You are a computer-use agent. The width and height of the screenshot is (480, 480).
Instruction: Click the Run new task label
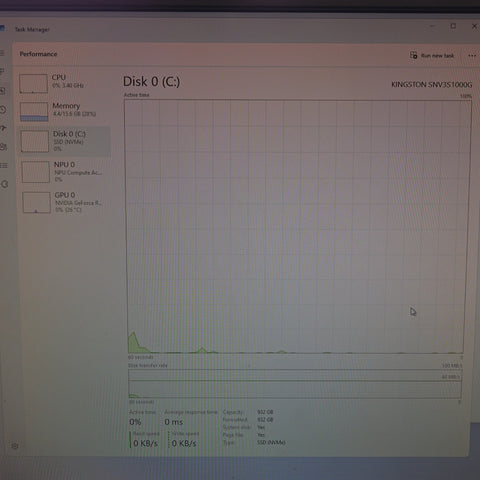(x=437, y=56)
